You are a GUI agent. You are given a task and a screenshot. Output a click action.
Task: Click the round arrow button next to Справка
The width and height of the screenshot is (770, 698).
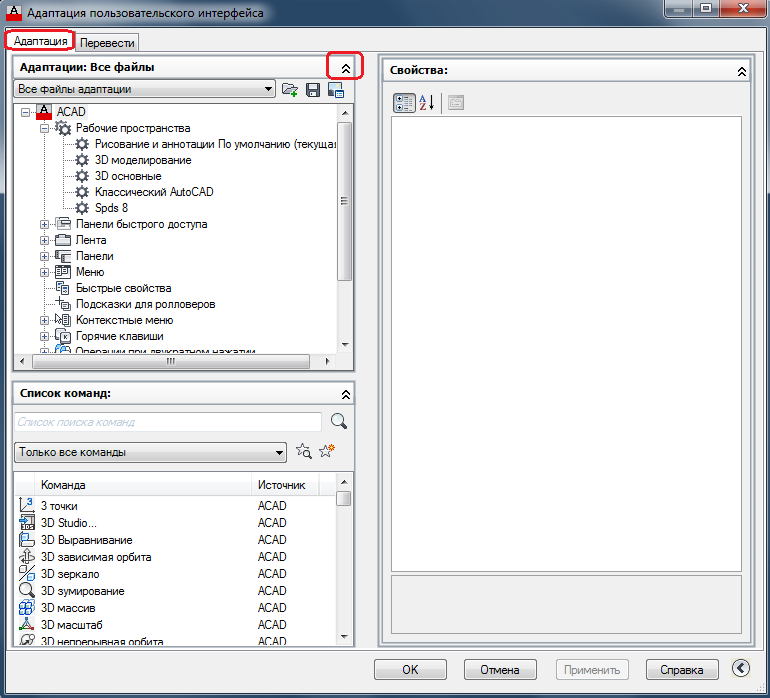(x=741, y=668)
